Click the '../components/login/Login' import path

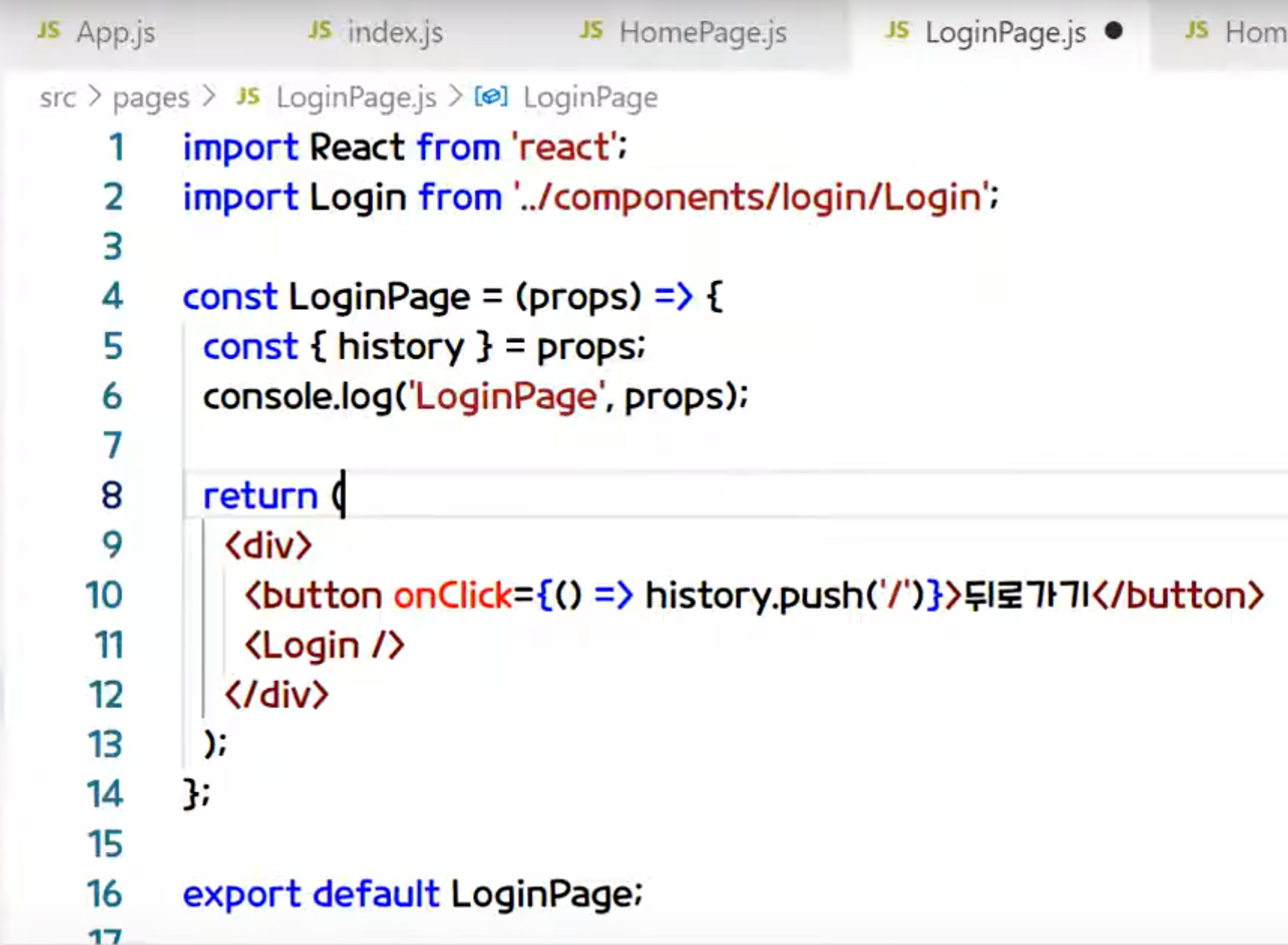pos(752,197)
